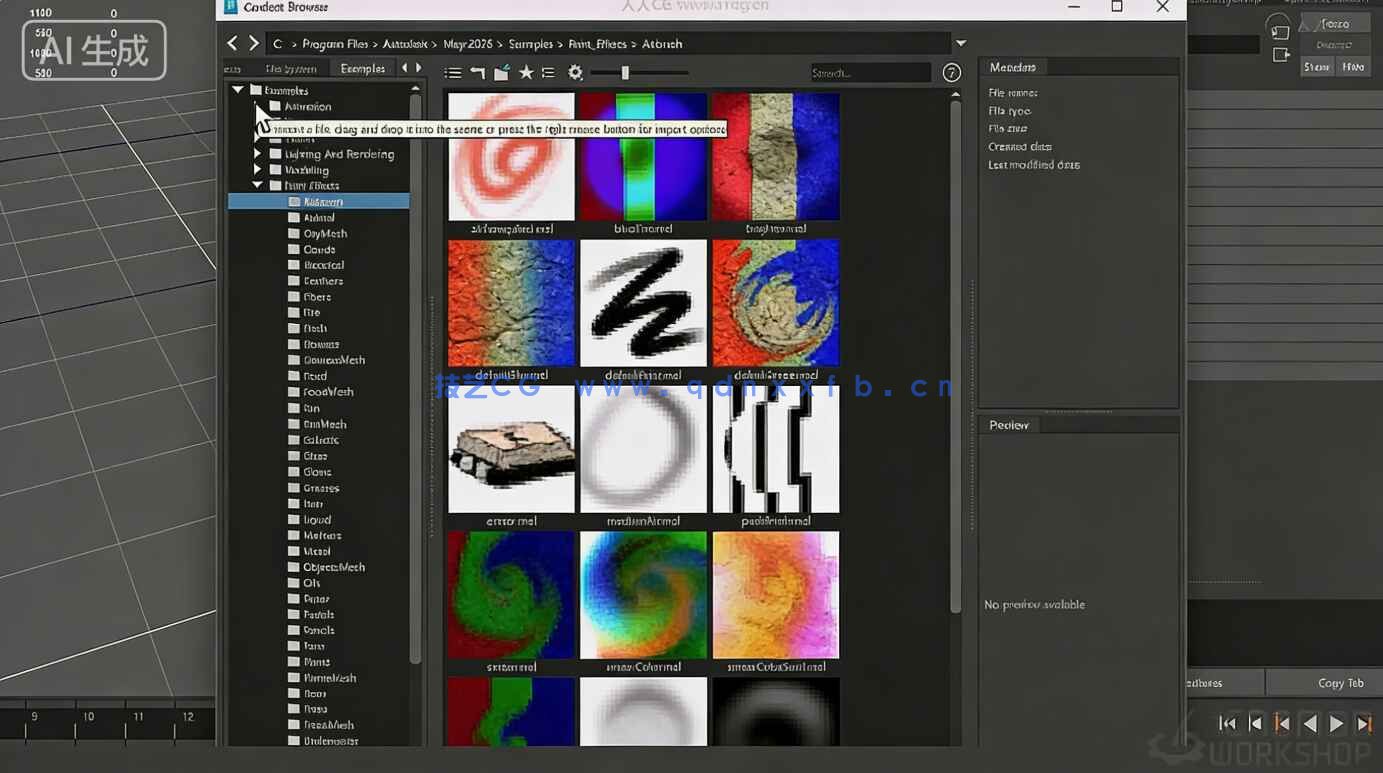Click the favorites star icon in toolbar

tap(526, 73)
